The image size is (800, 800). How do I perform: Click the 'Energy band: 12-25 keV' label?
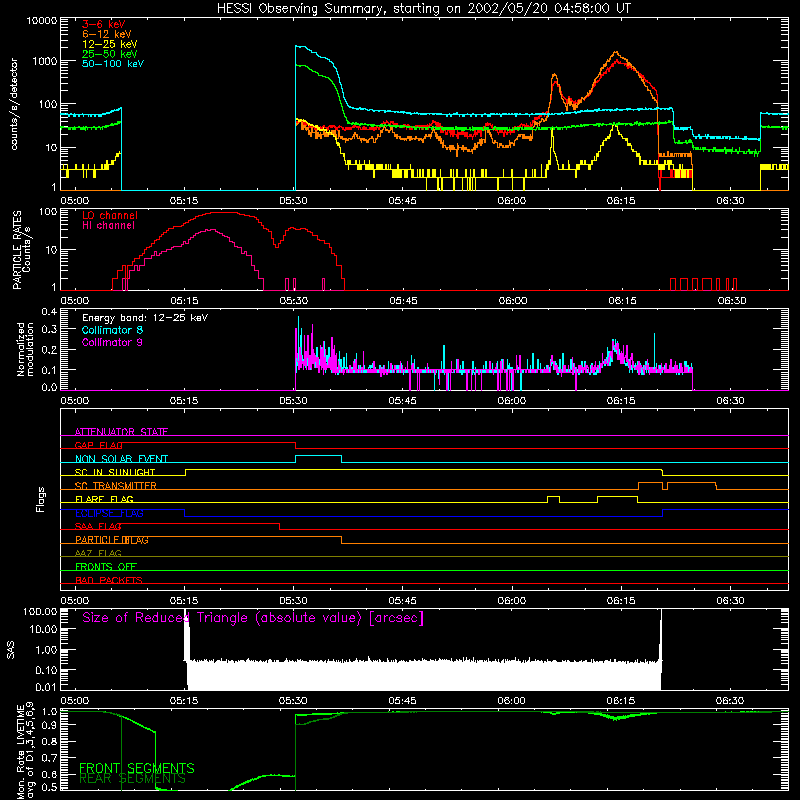click(145, 318)
